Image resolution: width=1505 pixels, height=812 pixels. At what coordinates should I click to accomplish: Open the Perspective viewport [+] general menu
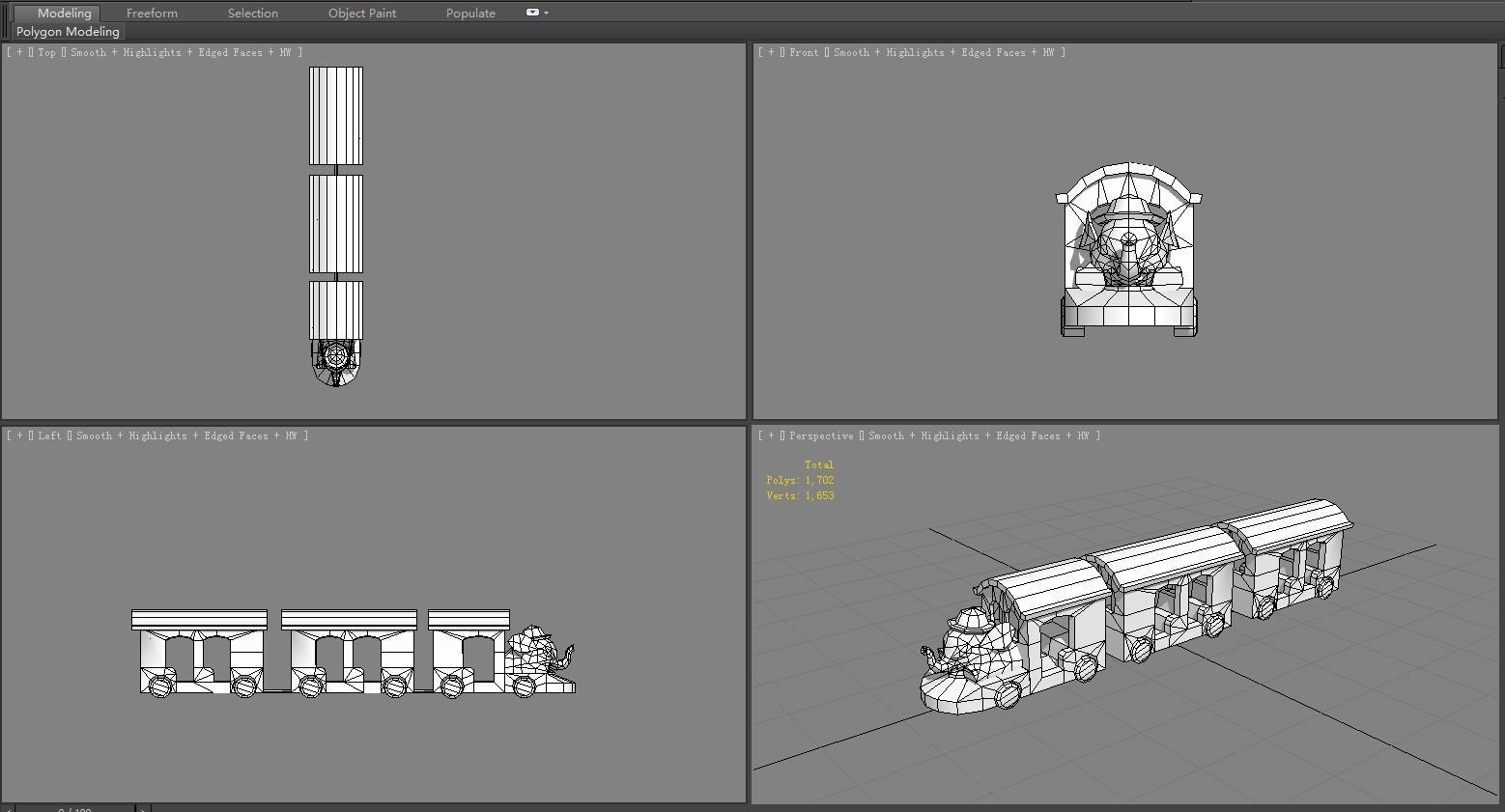pos(771,435)
